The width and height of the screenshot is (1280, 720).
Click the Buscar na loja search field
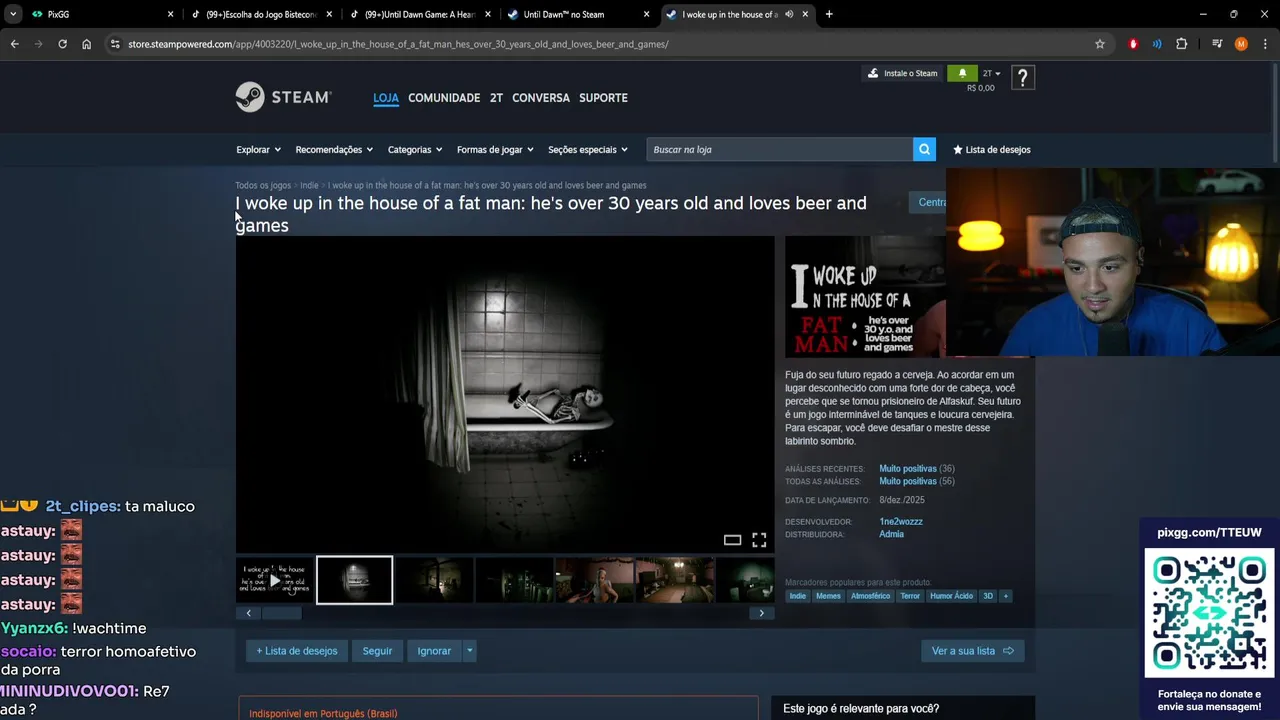coord(780,149)
